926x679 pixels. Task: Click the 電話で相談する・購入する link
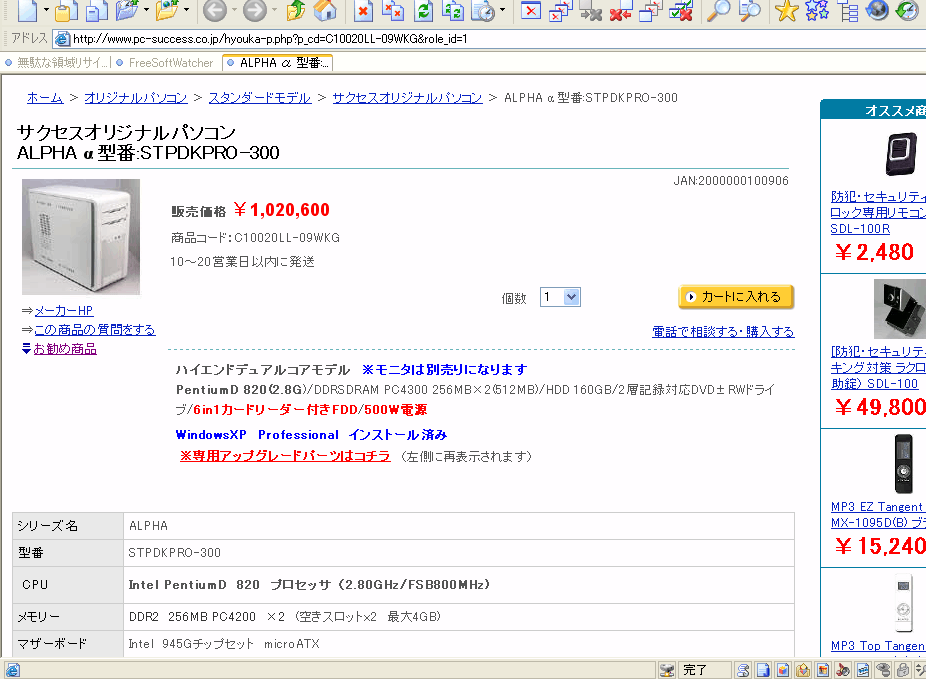[x=723, y=332]
